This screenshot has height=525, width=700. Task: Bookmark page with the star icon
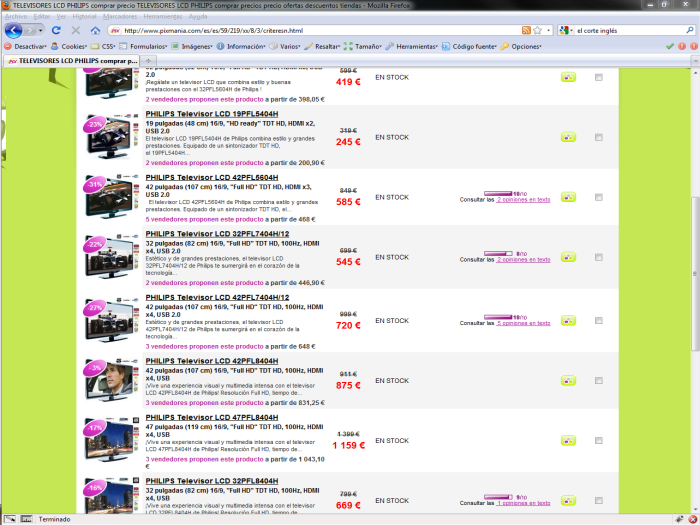click(x=538, y=30)
